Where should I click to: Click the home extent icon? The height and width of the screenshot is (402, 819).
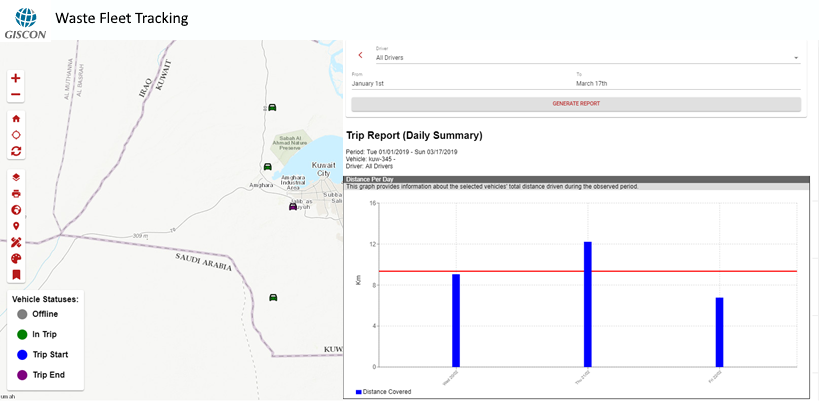coord(16,118)
